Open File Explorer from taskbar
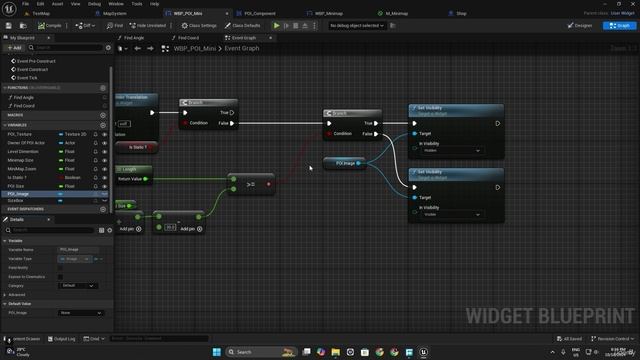640x360 pixels. (x=336, y=352)
